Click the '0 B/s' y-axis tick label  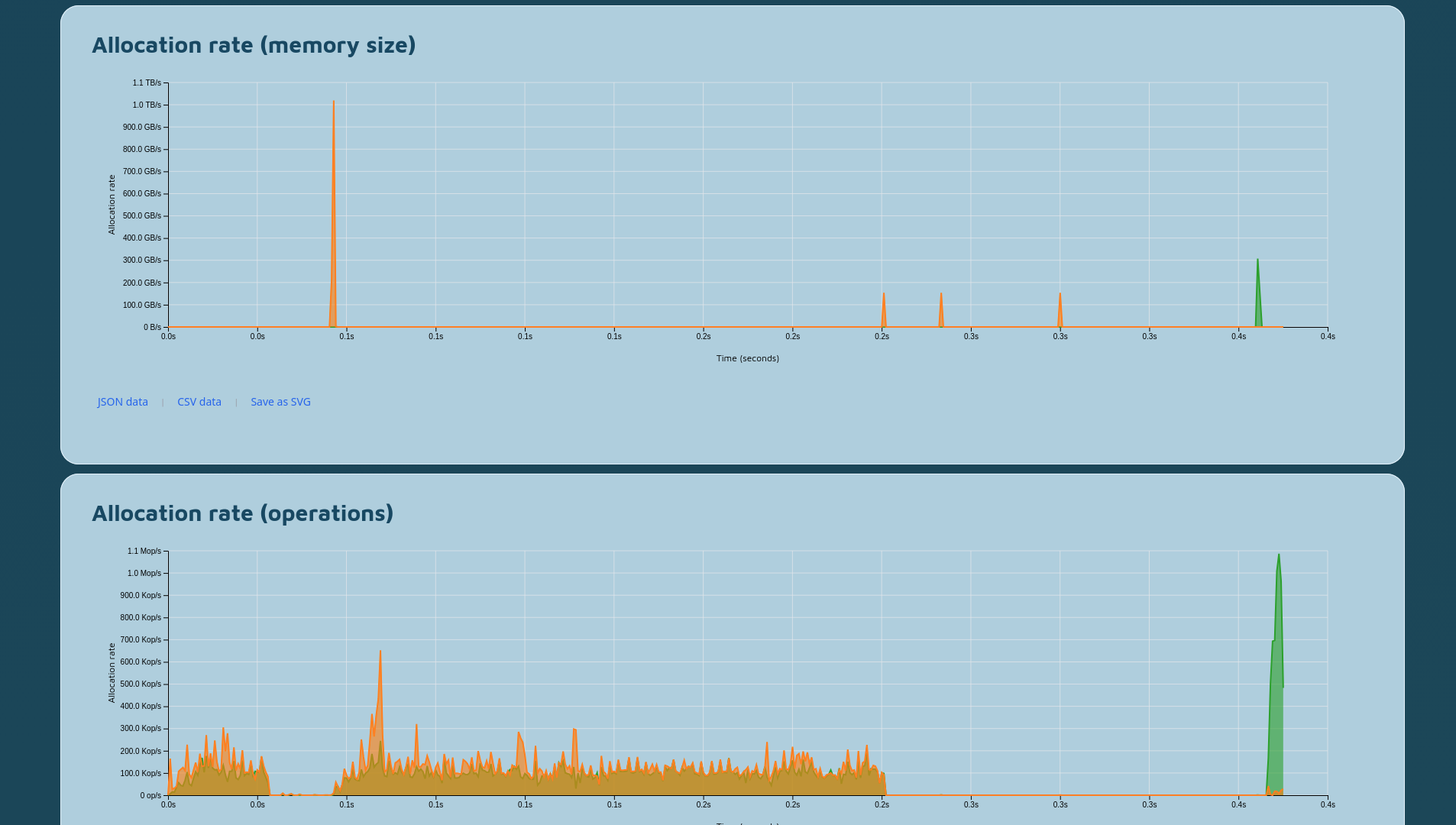click(152, 328)
